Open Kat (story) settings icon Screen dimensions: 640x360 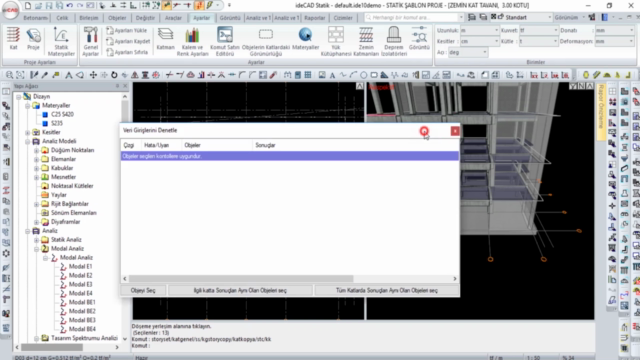[x=13, y=39]
